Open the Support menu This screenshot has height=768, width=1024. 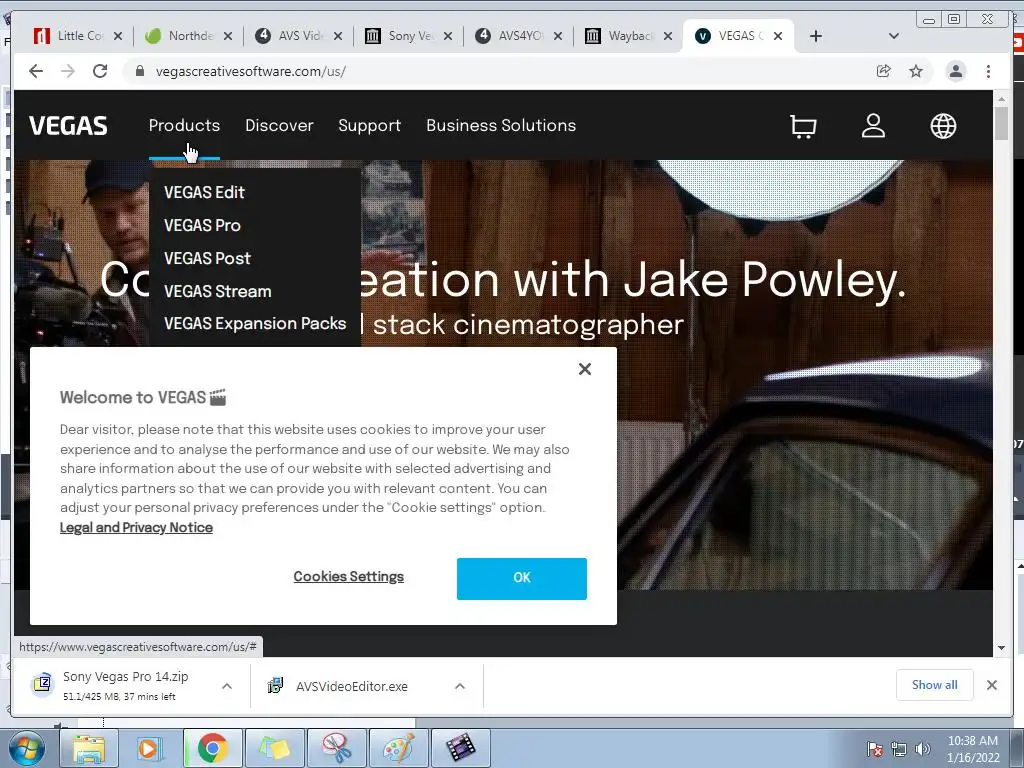[x=370, y=125]
